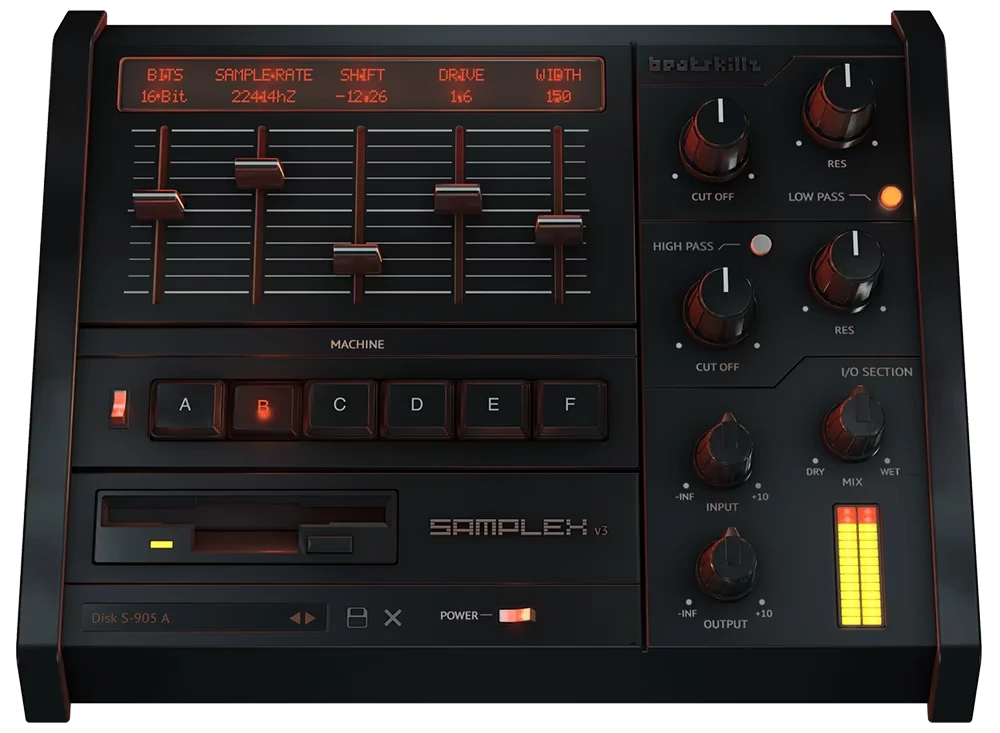Click the 150 width value
The height and width of the screenshot is (733, 1000).
pos(558,96)
